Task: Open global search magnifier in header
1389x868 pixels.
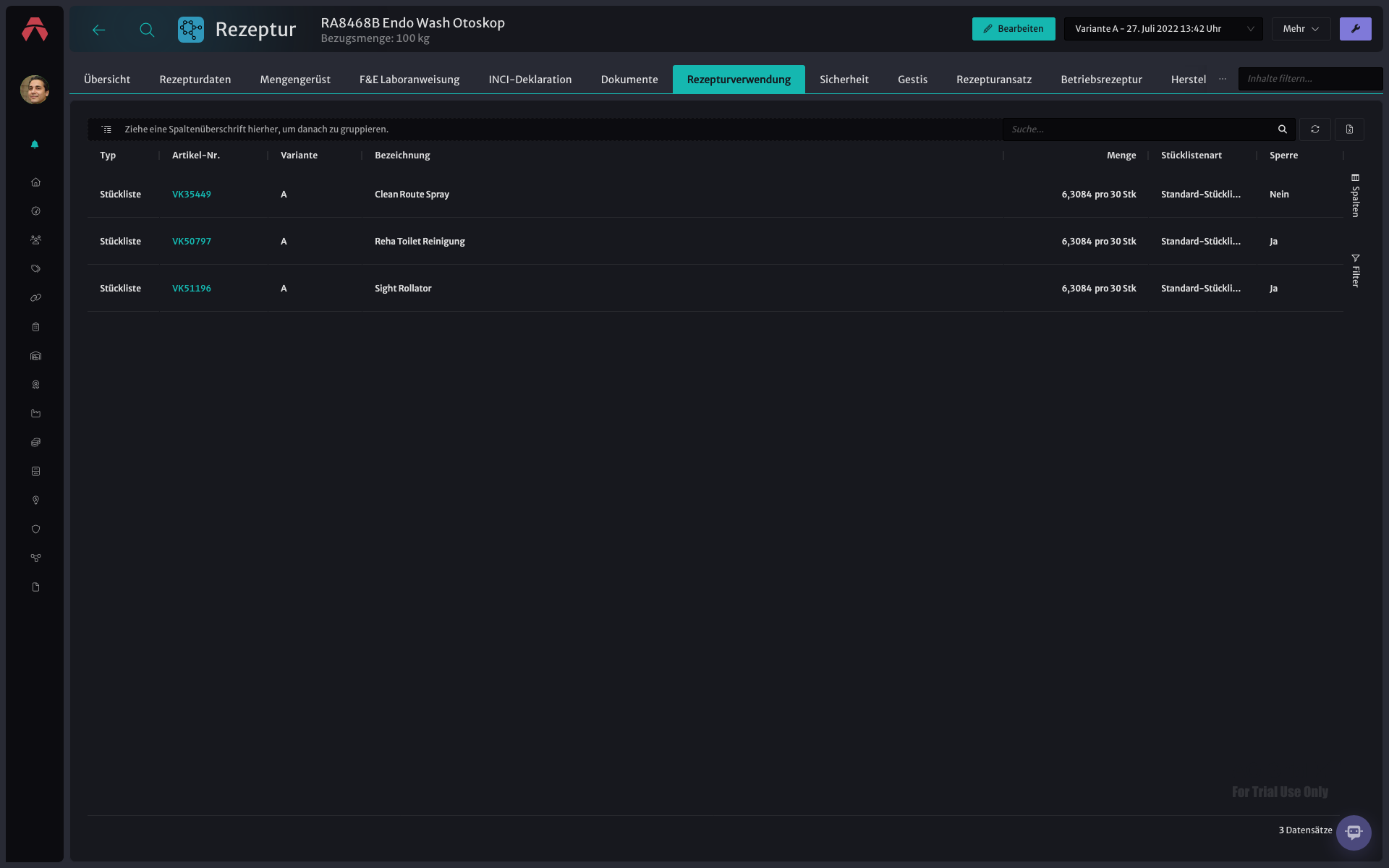Action: (x=147, y=30)
